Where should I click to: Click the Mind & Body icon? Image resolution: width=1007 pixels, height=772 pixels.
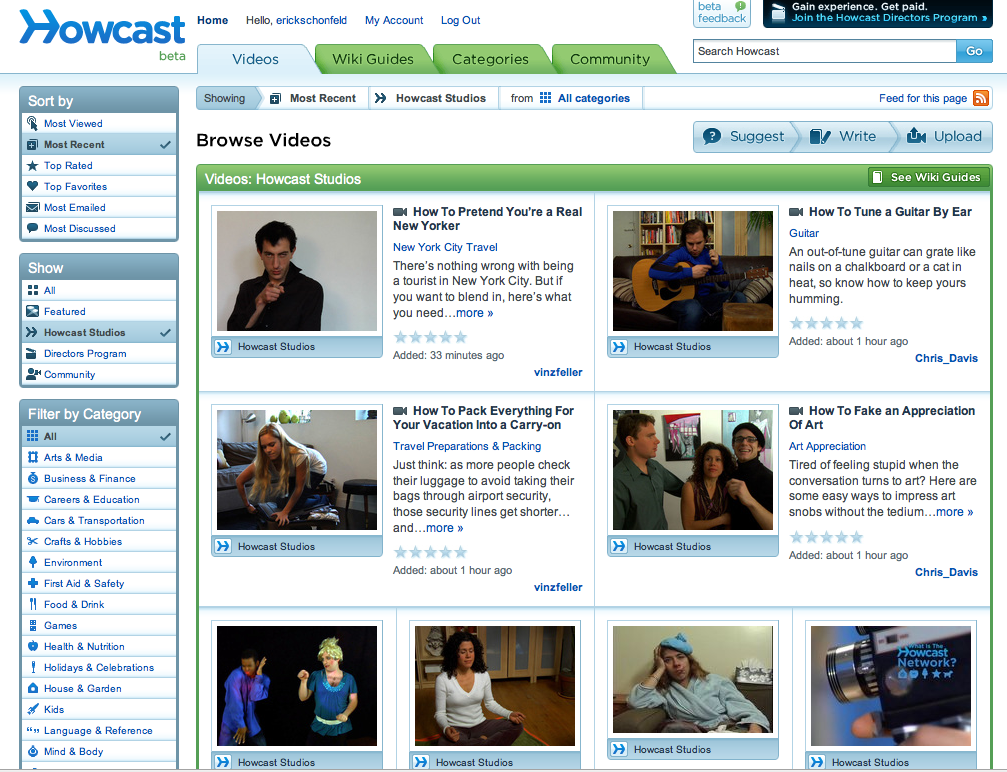tap(33, 751)
